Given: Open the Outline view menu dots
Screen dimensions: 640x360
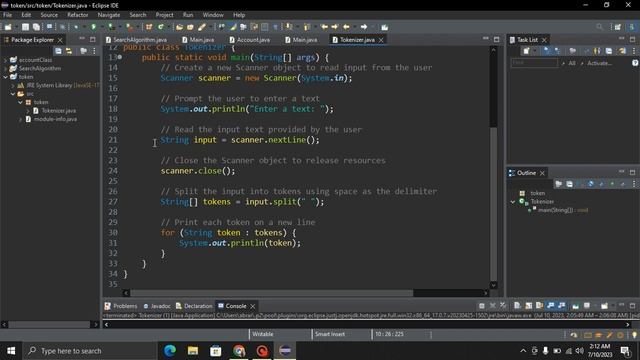Looking at the screenshot, I should [634, 184].
